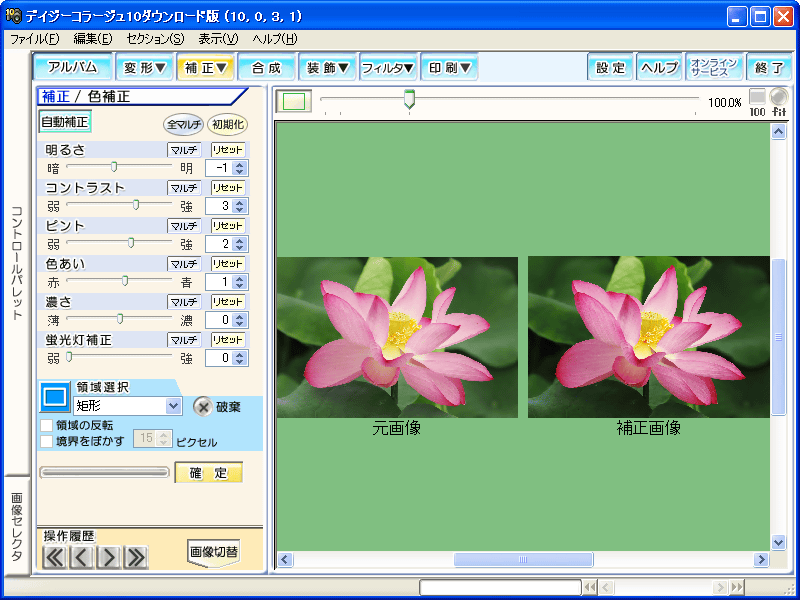Click the app icon in the title bar
Screen dimensions: 800x600
click(x=13, y=16)
